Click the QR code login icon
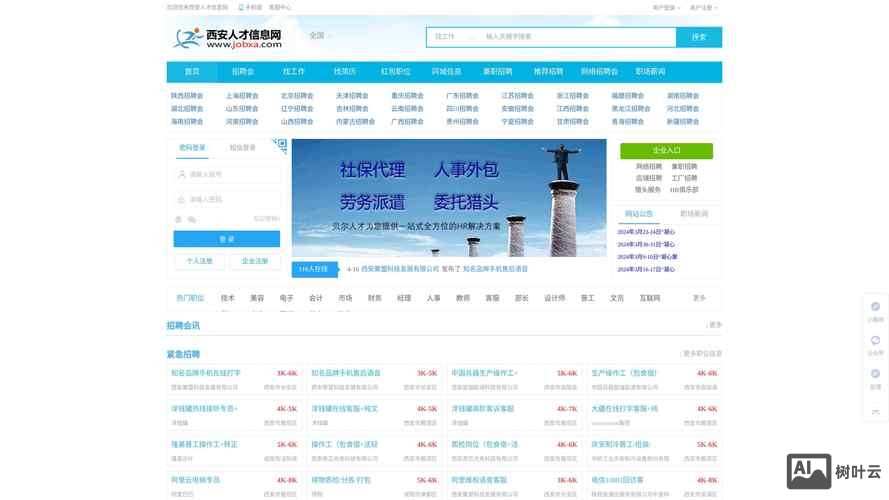Image resolution: width=889 pixels, height=500 pixels. [279, 146]
